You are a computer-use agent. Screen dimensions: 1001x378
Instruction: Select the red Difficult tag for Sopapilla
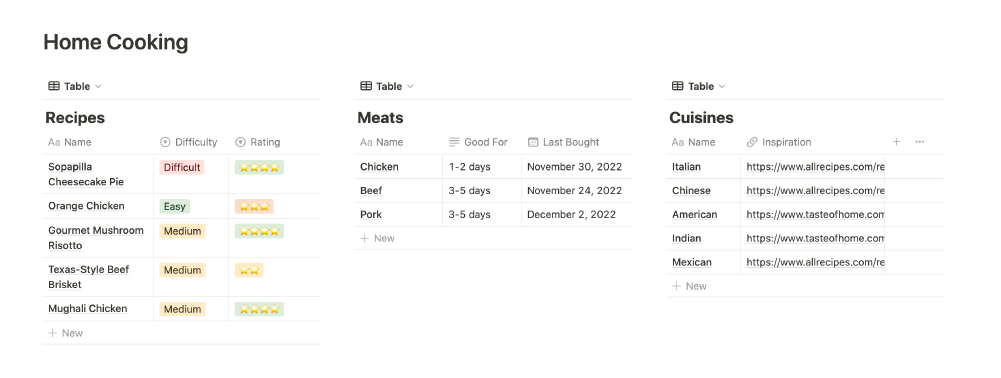point(182,167)
